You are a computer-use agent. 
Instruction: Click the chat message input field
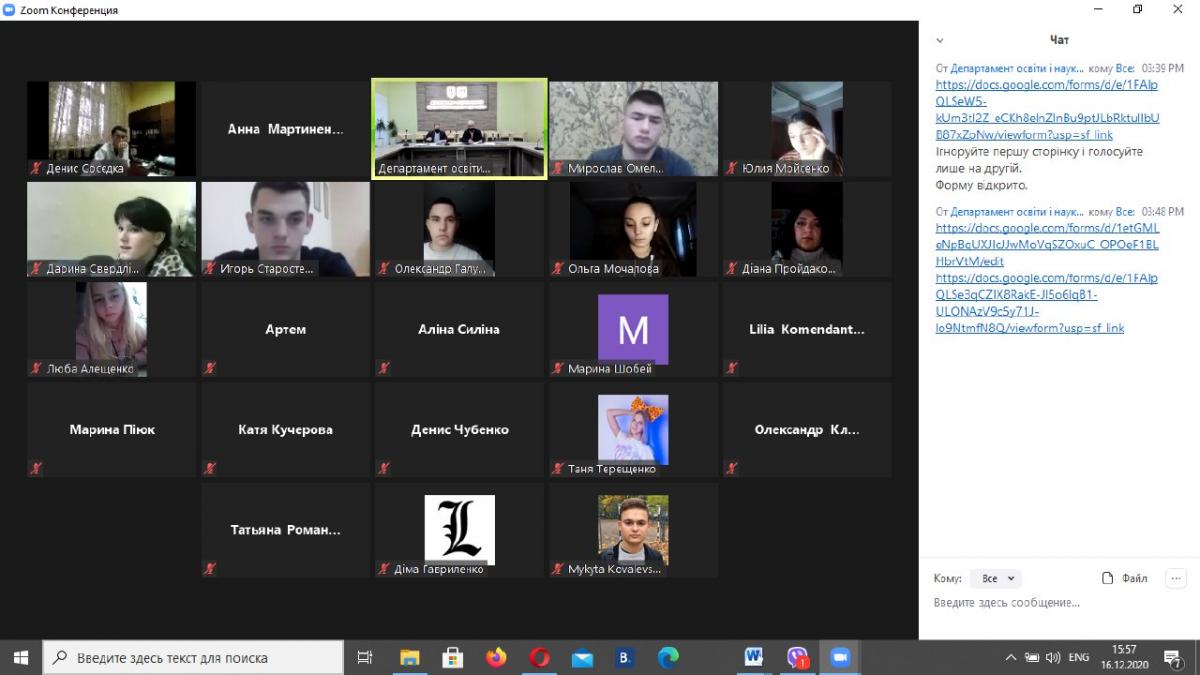click(1058, 603)
